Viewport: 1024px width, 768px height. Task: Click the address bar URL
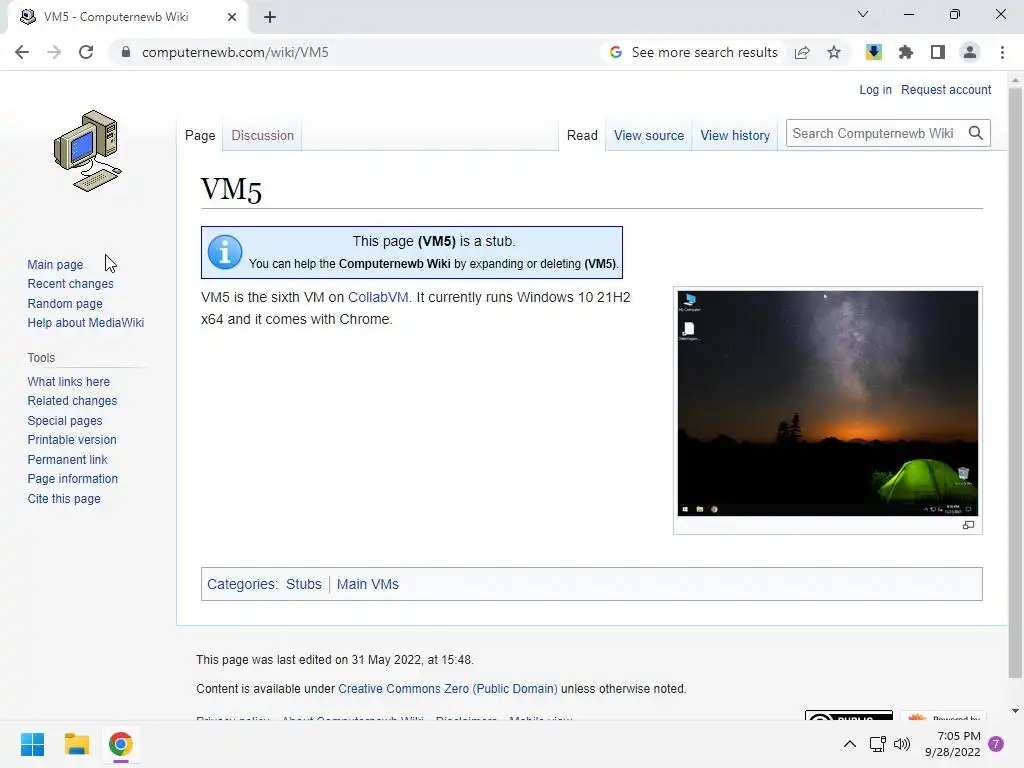point(235,52)
